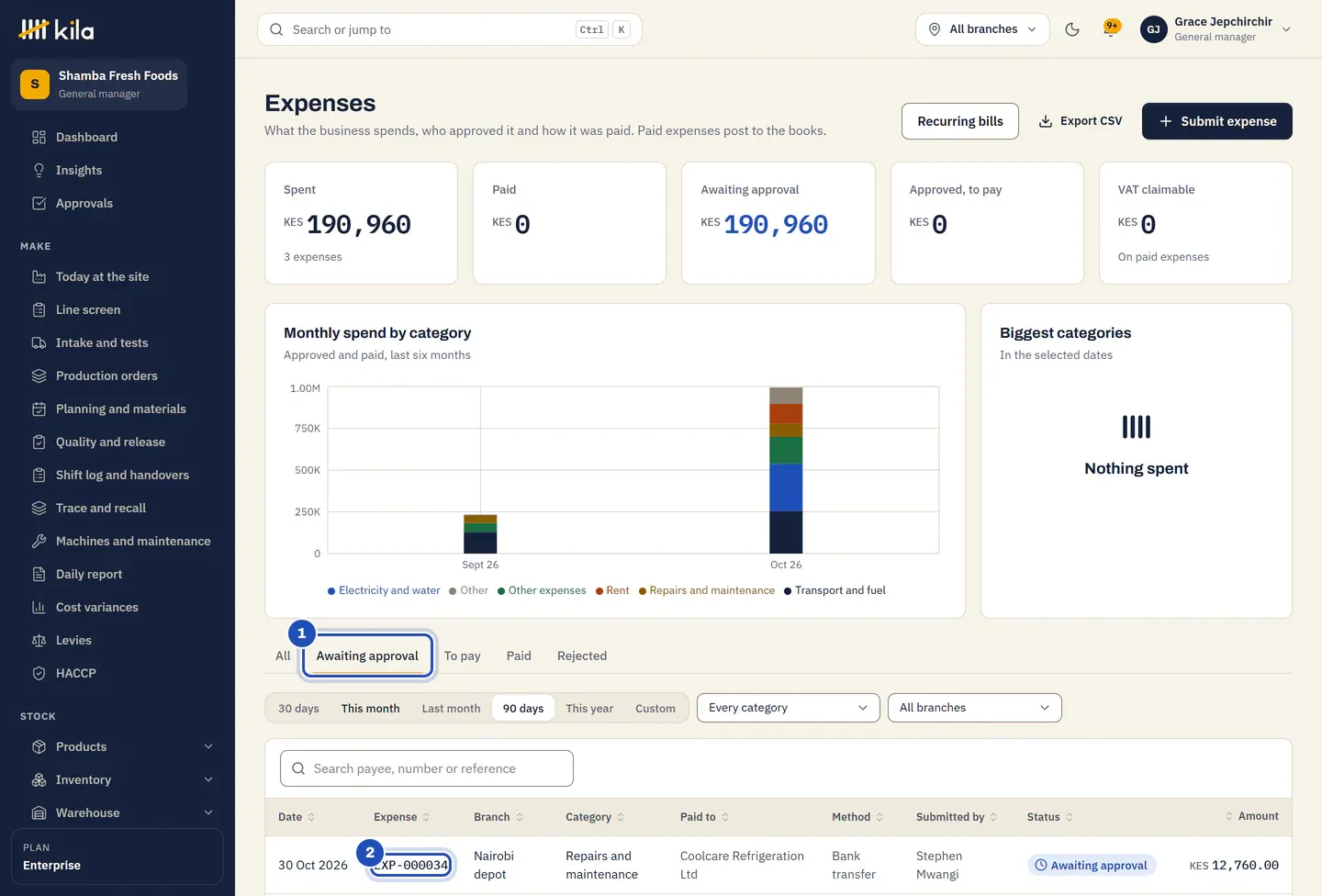The width and height of the screenshot is (1322, 896).
Task: Click the Kila logo
Action: (57, 29)
